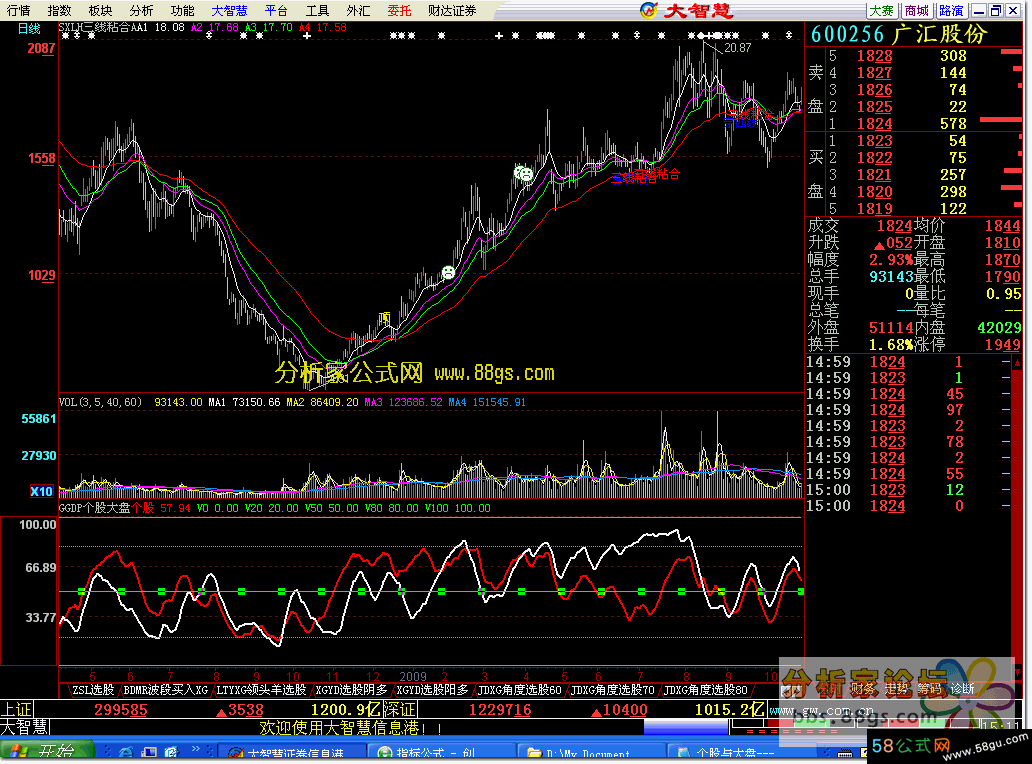Viewport: 1032px width, 764px height.
Task: Click the 换手 value 1.68%
Action: 891,344
